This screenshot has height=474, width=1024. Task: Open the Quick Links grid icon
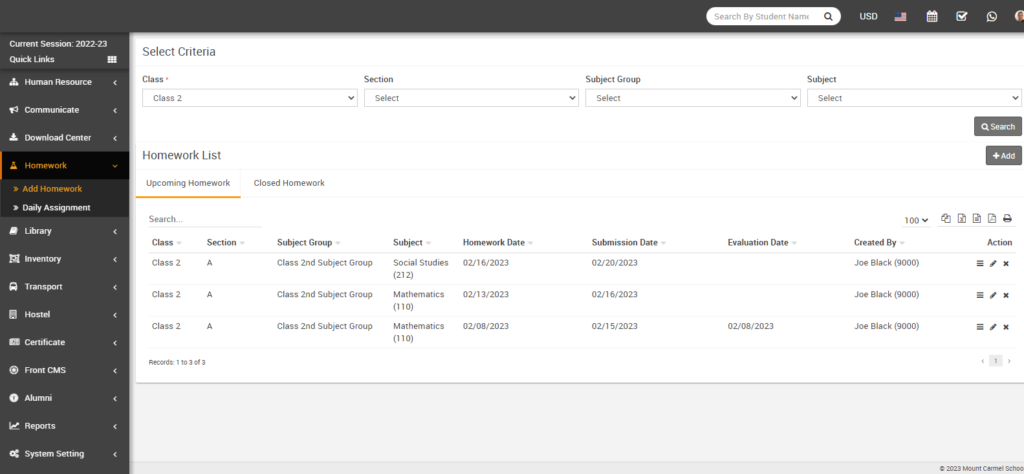pyautogui.click(x=112, y=59)
